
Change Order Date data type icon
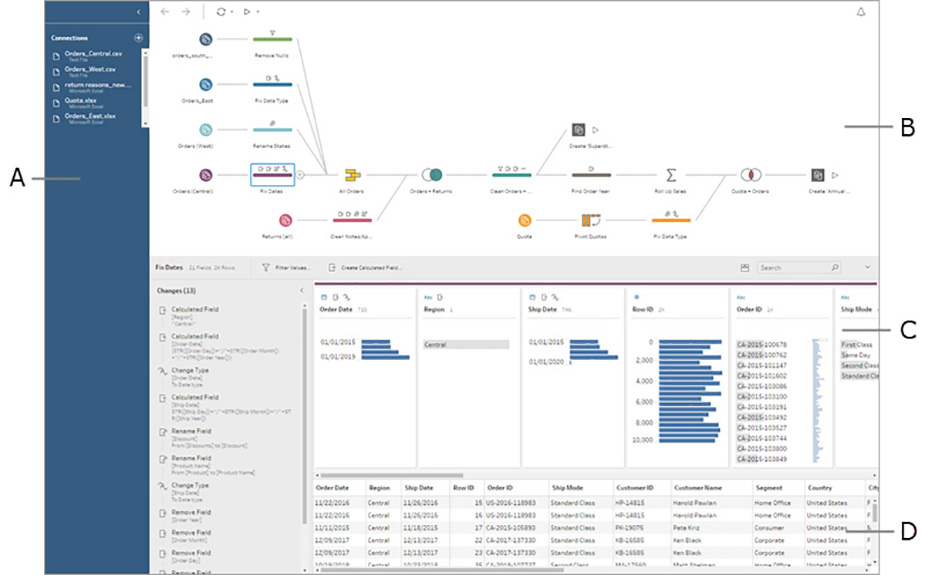coord(324,297)
